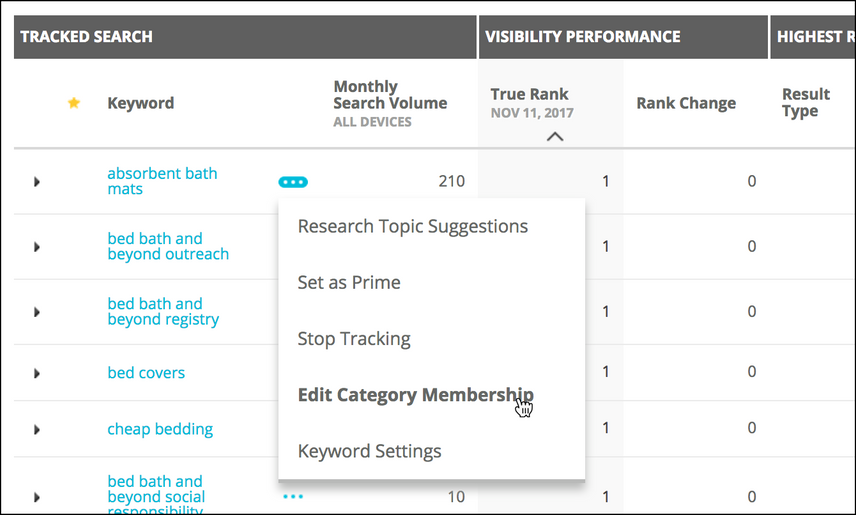Click the options dots for absorbent bath mats
Viewport: 856px width, 515px height.
(x=293, y=182)
